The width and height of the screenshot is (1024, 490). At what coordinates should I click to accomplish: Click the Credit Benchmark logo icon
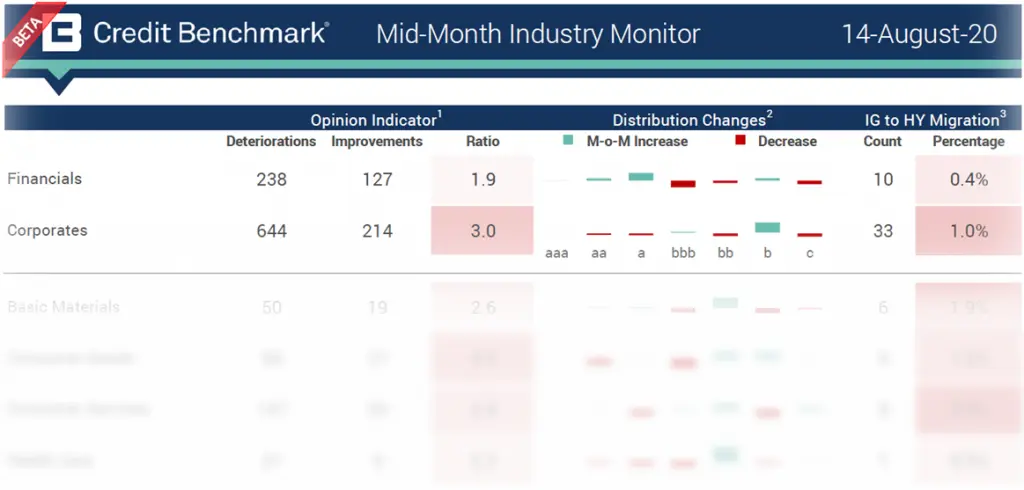pos(62,33)
